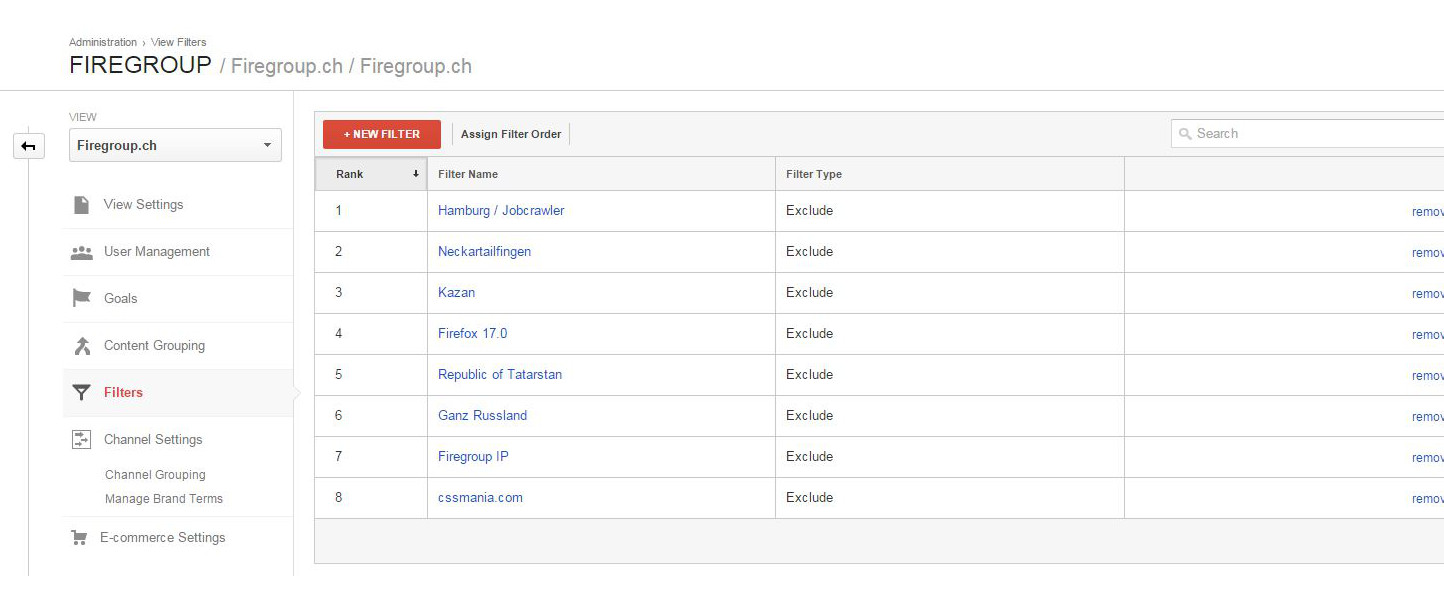
Task: Click the View Settings document icon
Action: 82,204
